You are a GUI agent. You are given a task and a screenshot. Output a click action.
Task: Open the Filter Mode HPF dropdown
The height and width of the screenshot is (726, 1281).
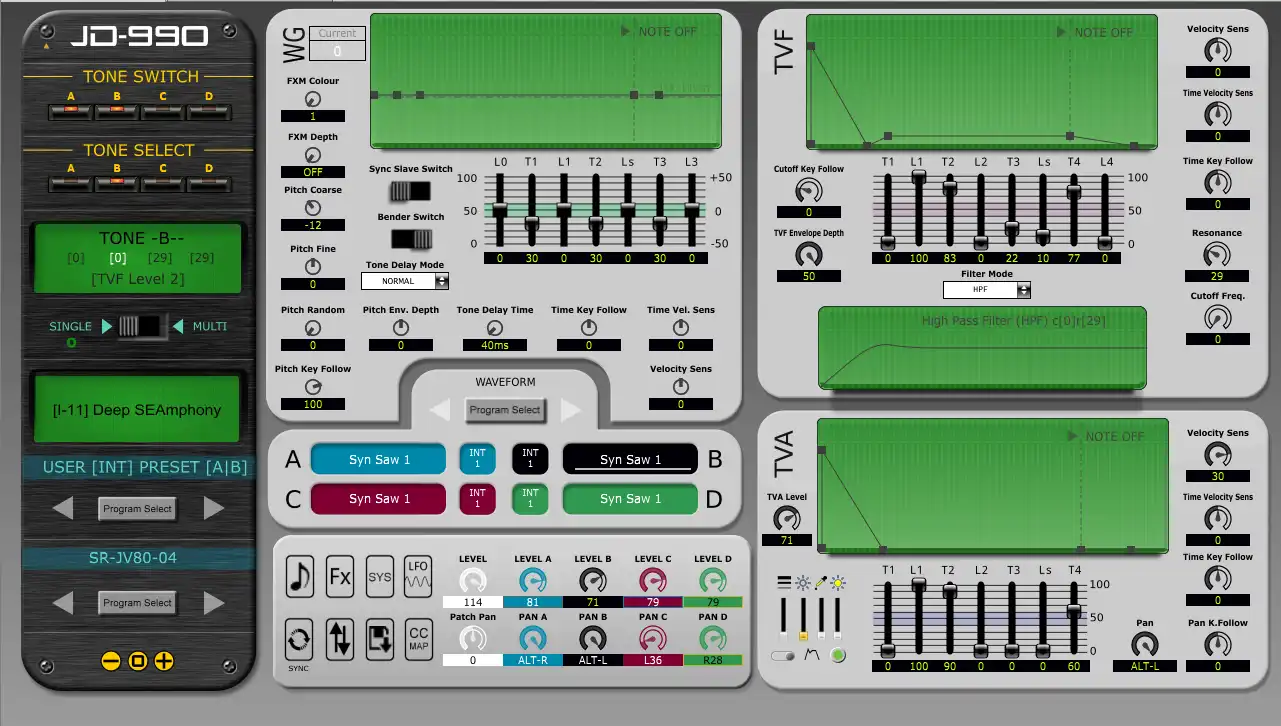coord(987,290)
